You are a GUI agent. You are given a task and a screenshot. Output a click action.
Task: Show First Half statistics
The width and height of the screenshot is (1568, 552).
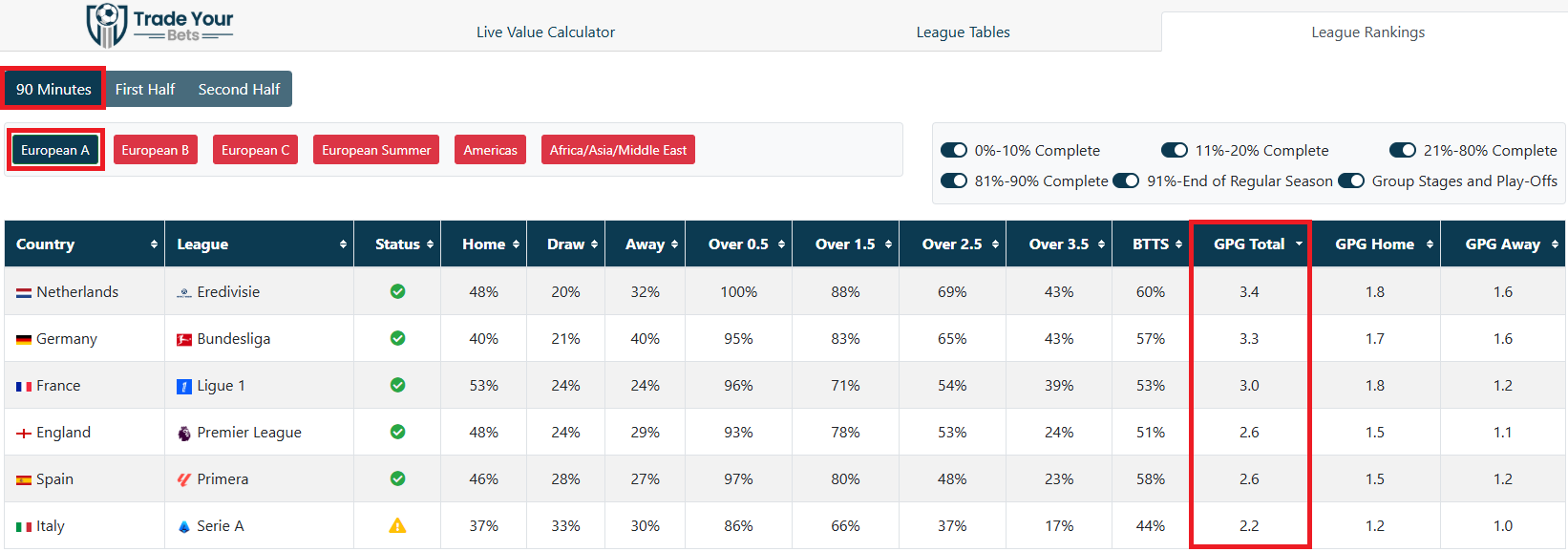click(x=145, y=89)
